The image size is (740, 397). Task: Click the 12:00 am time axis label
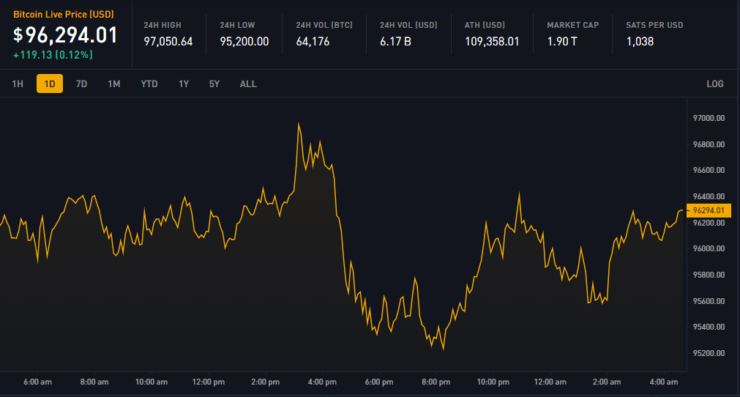550,382
